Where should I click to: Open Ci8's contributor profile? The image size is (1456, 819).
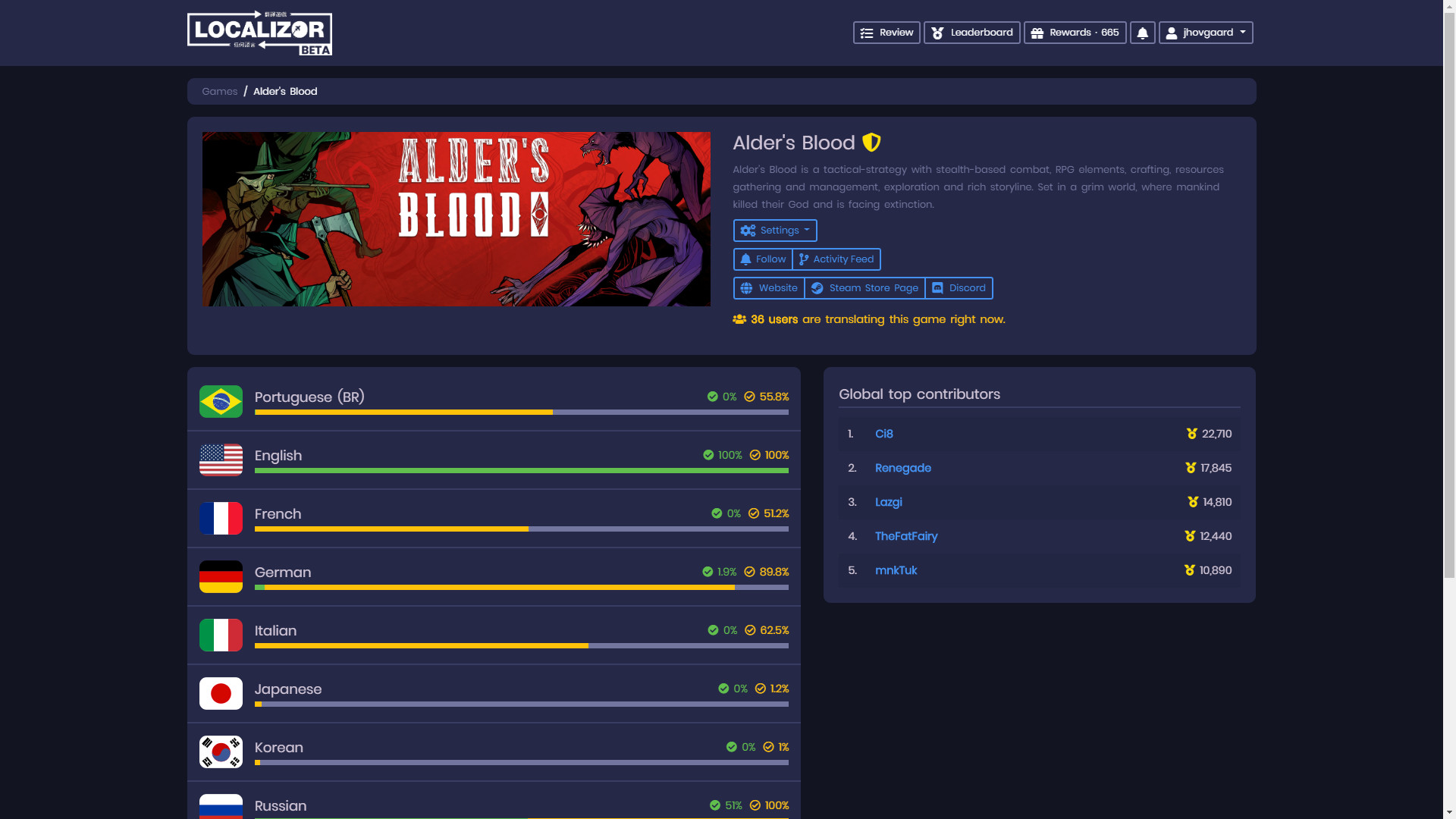[x=884, y=434]
